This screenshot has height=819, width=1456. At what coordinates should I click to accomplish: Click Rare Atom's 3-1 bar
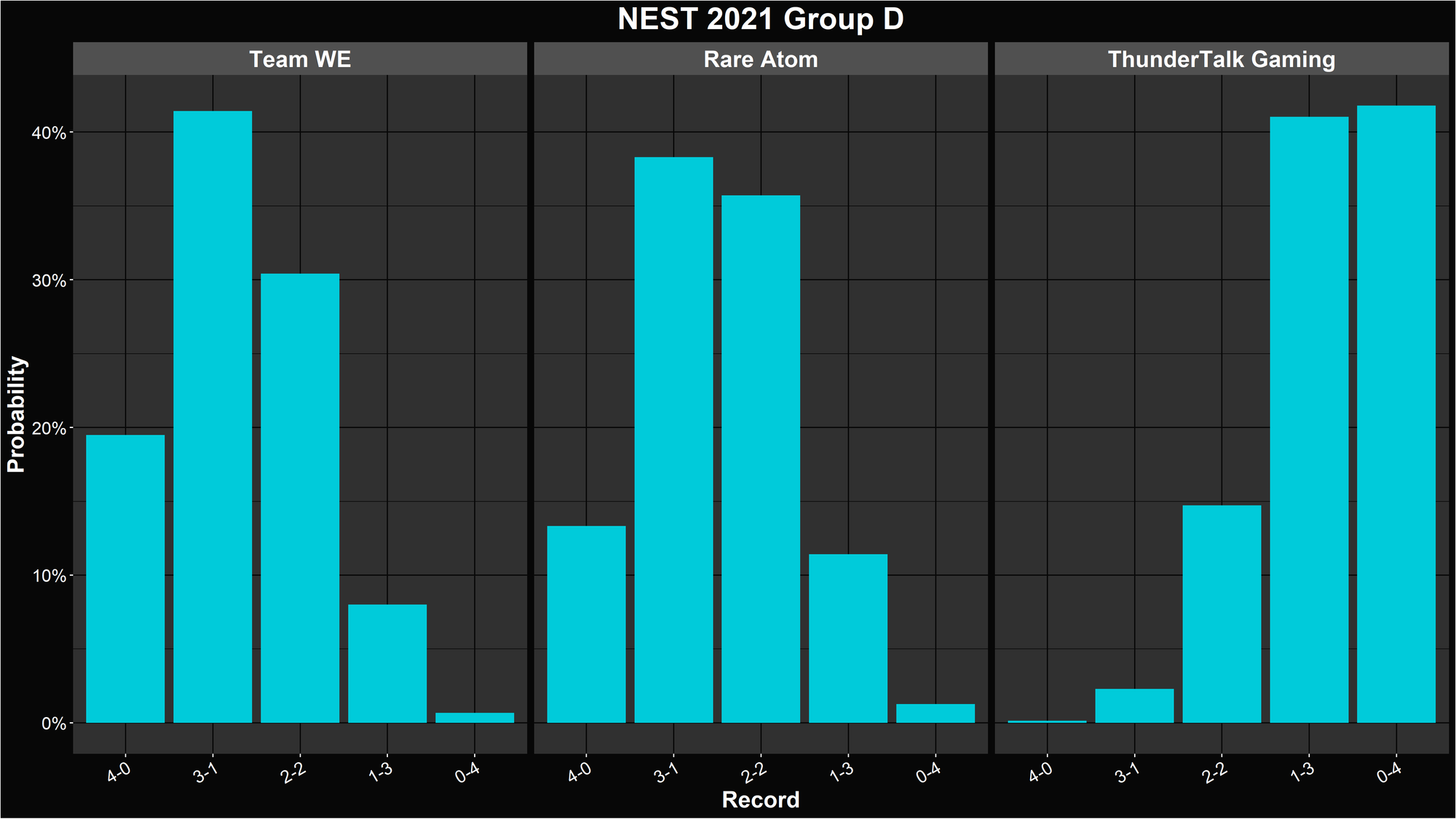coord(673,440)
